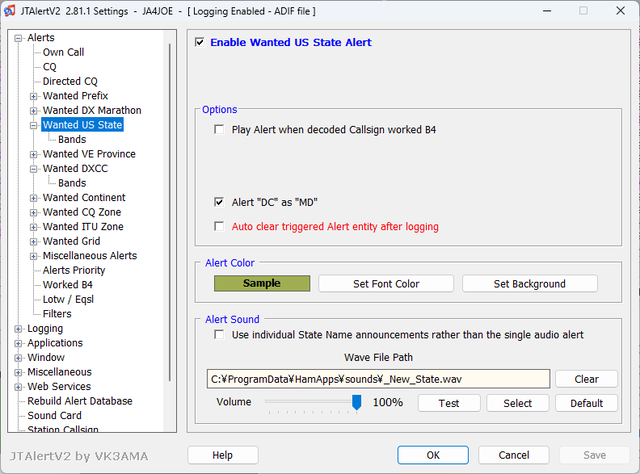
Task: Expand the Miscellaneous Alerts node
Action: coord(33,256)
